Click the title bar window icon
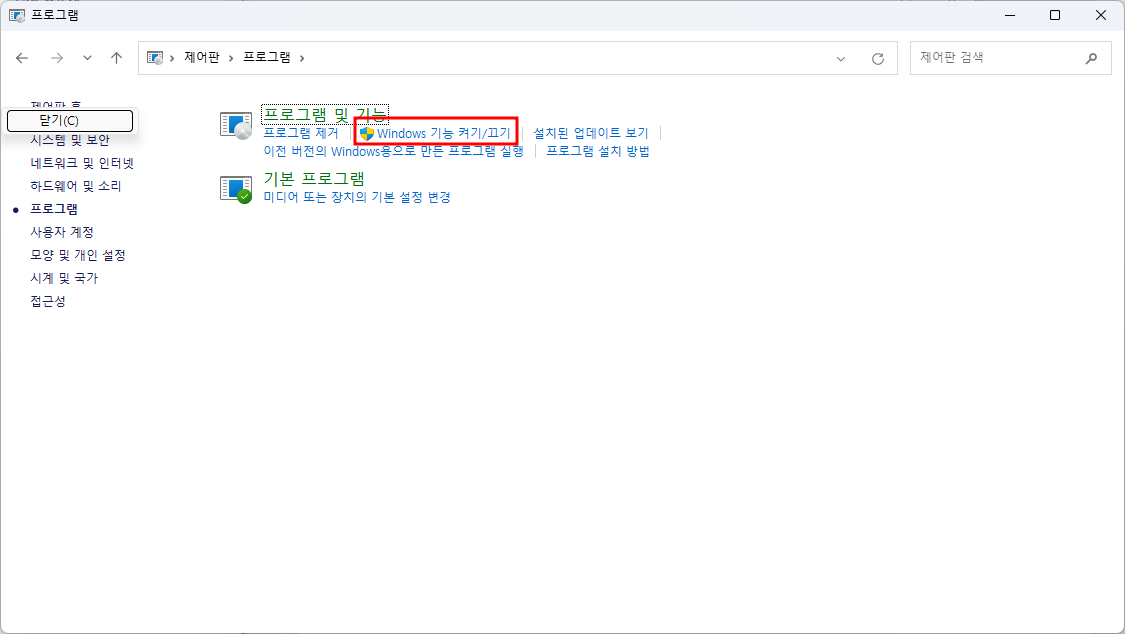 pos(17,15)
